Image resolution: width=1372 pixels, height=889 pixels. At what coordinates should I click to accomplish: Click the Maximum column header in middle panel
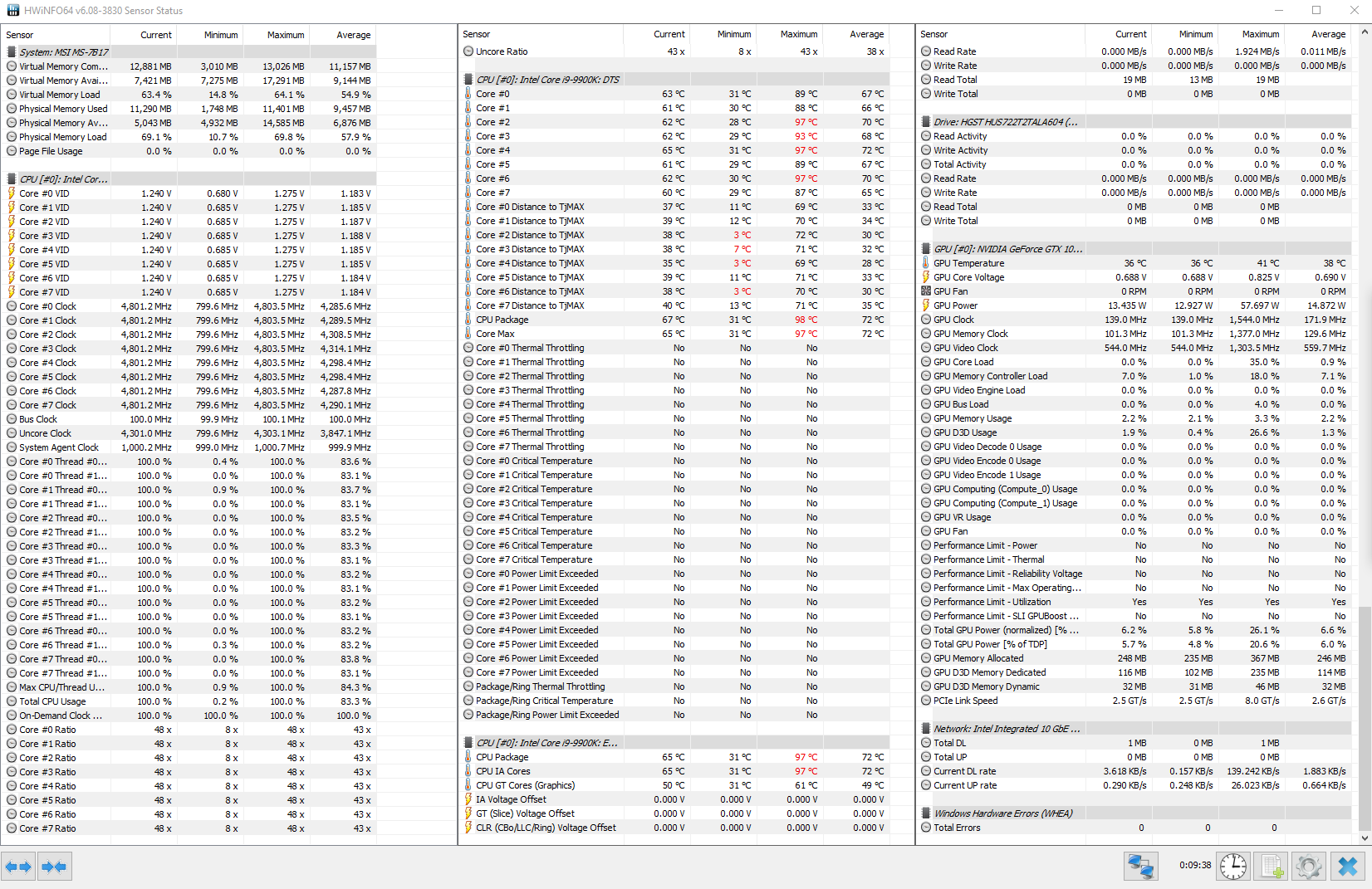pos(789,34)
